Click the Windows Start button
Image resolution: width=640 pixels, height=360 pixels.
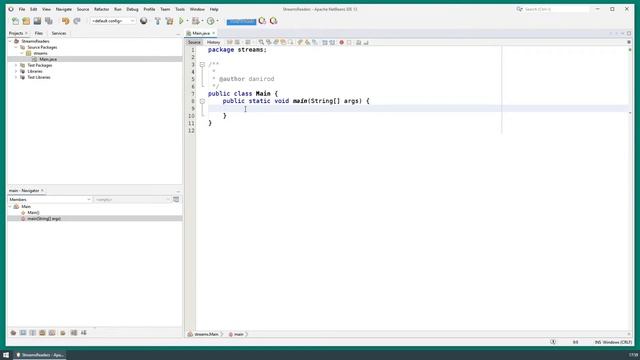(6, 355)
